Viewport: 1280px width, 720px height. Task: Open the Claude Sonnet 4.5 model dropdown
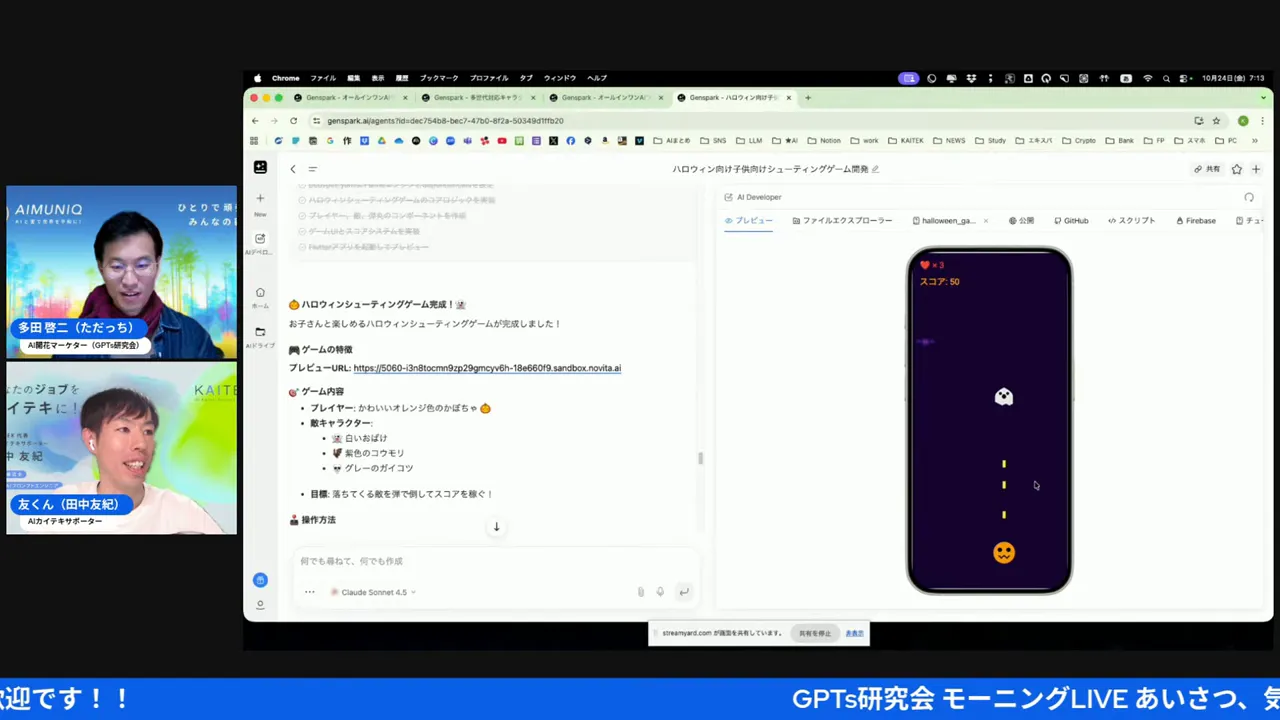(373, 592)
